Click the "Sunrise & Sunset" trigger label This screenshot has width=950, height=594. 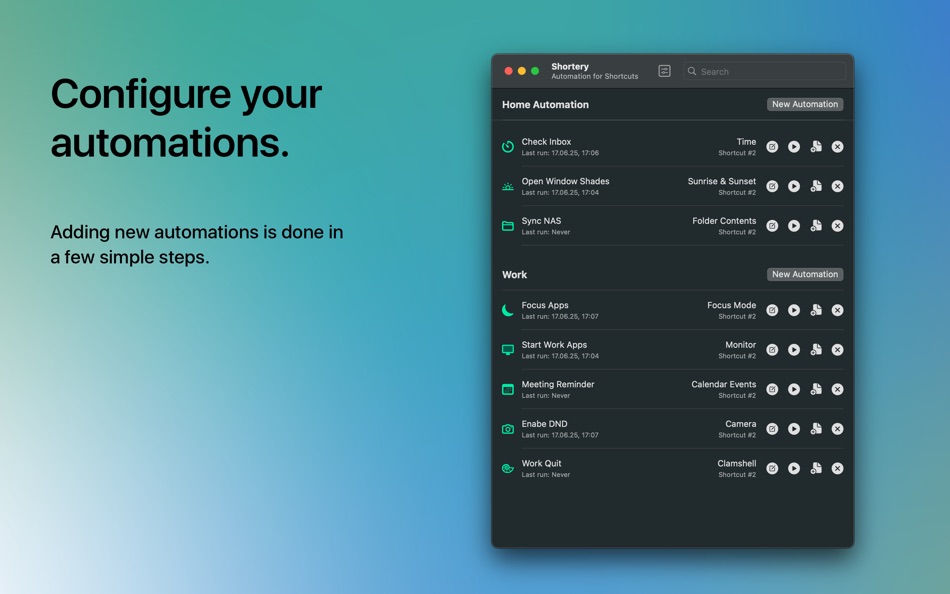pyautogui.click(x=722, y=181)
